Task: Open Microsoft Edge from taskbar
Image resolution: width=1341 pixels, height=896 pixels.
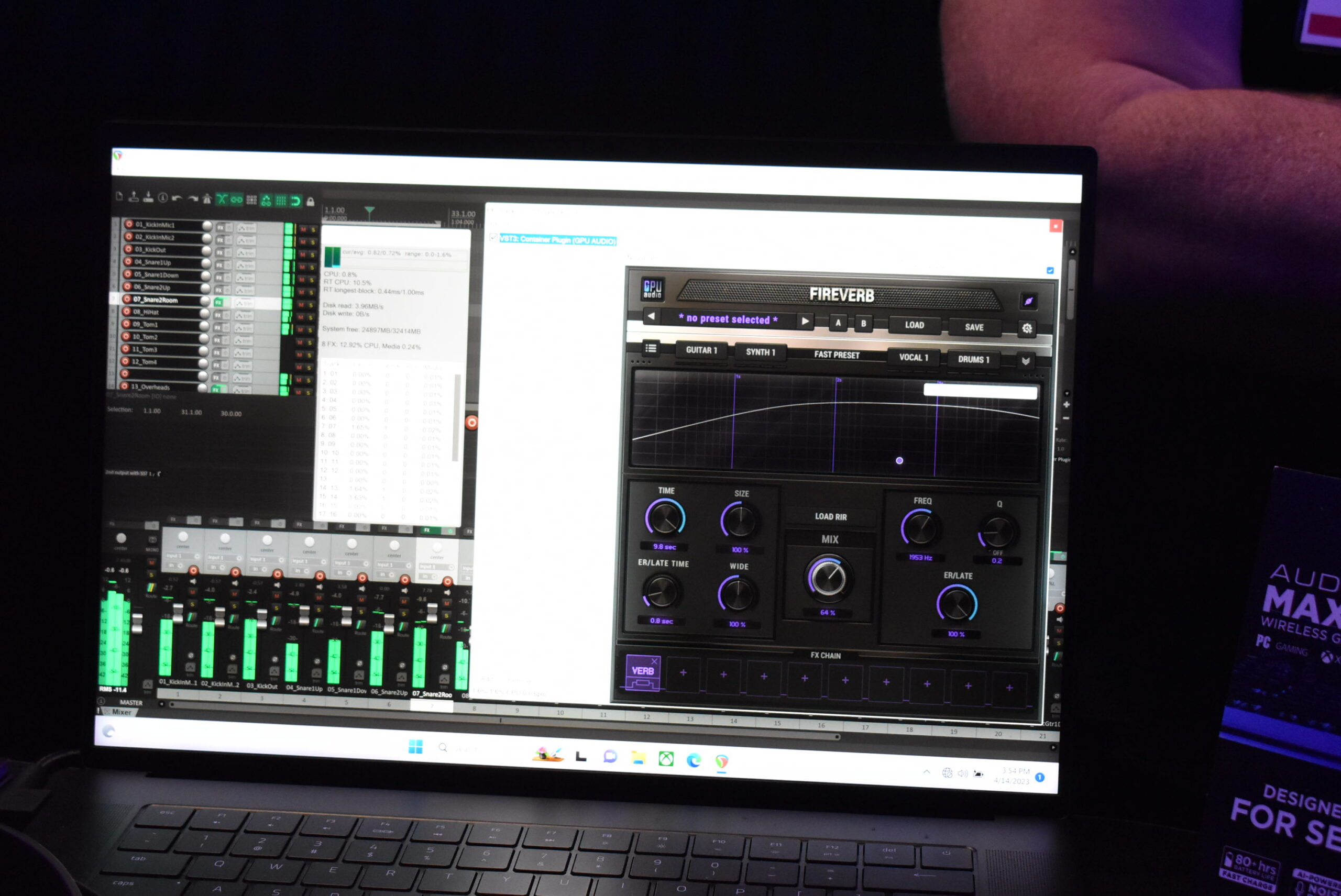Action: (x=694, y=759)
